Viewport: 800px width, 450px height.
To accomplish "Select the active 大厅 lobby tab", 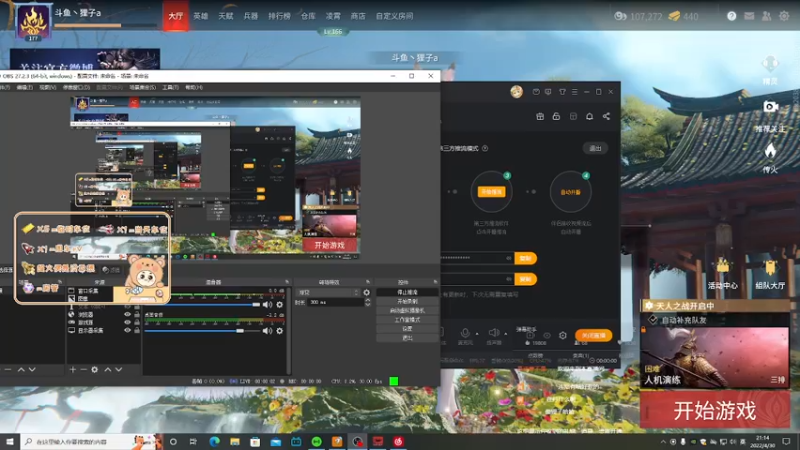I will [176, 16].
